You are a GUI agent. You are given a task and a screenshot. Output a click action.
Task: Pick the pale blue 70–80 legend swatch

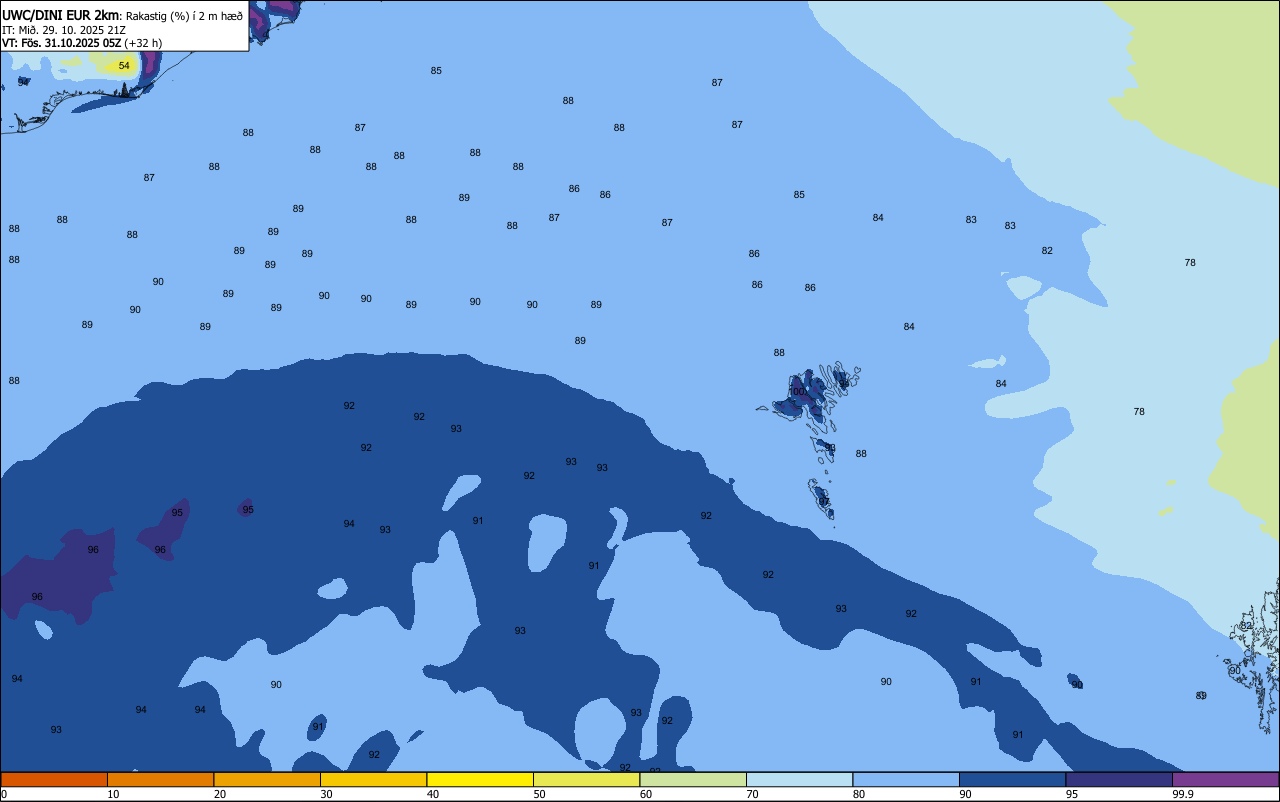tap(799, 779)
